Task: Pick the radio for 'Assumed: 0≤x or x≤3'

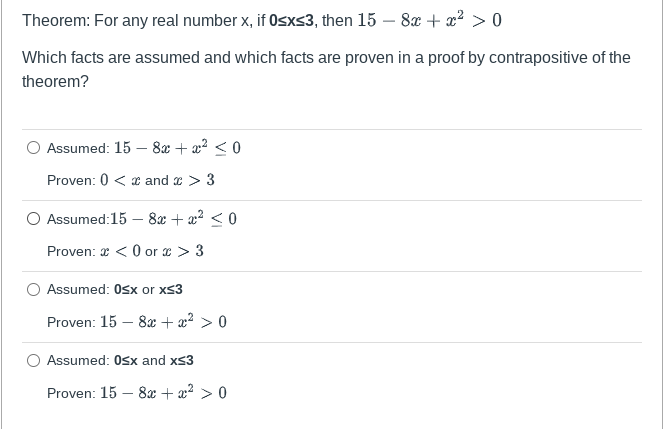Action: click(x=34, y=290)
